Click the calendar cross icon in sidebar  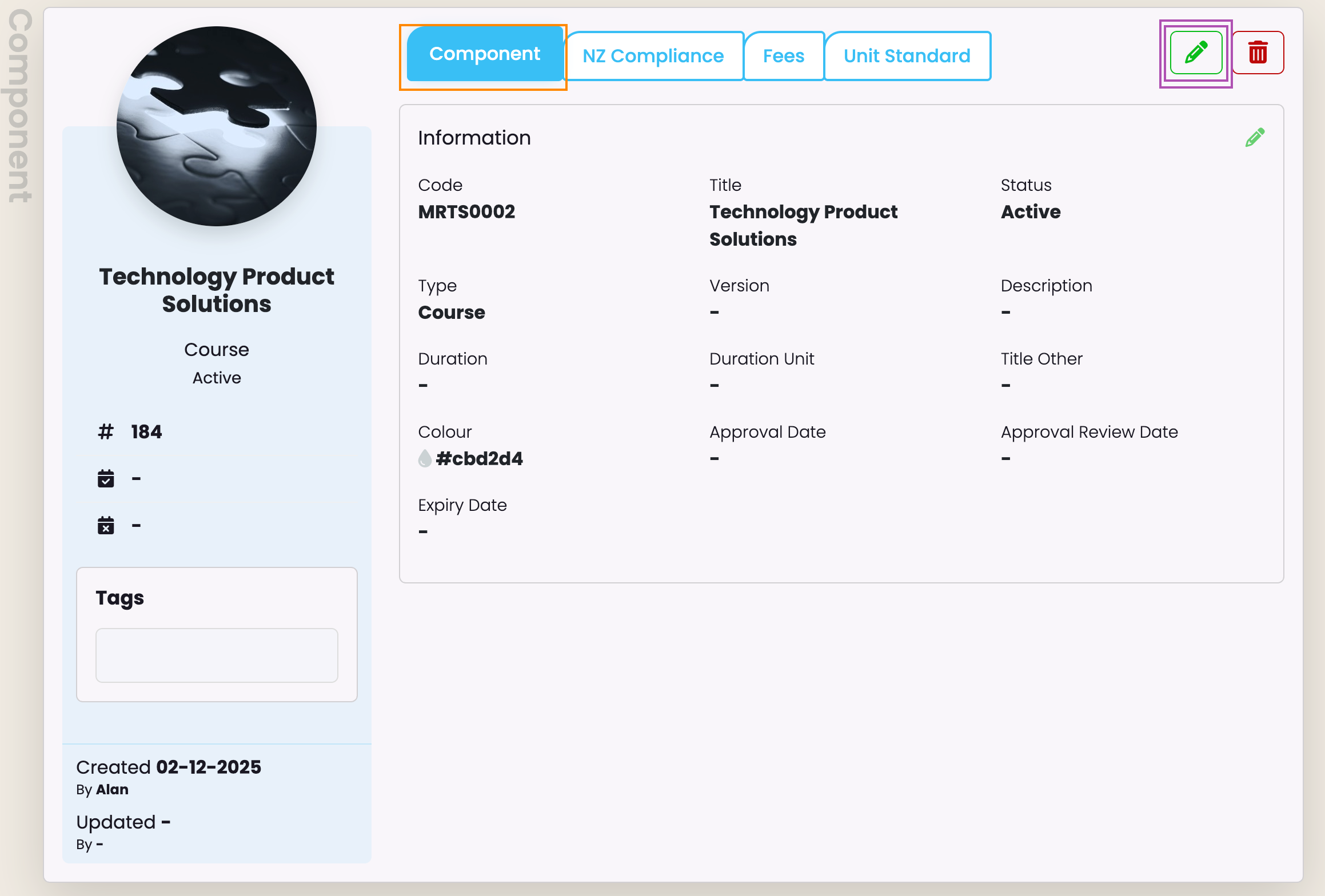pos(106,525)
